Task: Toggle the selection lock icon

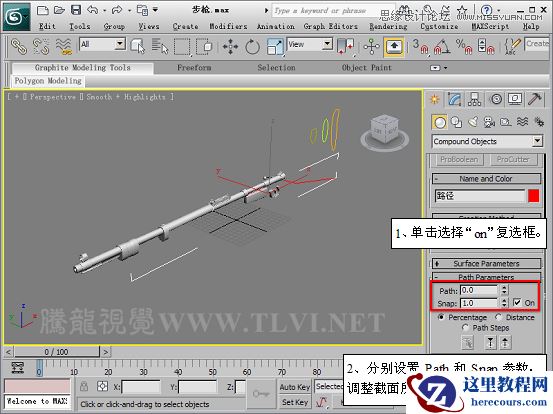Action: tap(84, 386)
